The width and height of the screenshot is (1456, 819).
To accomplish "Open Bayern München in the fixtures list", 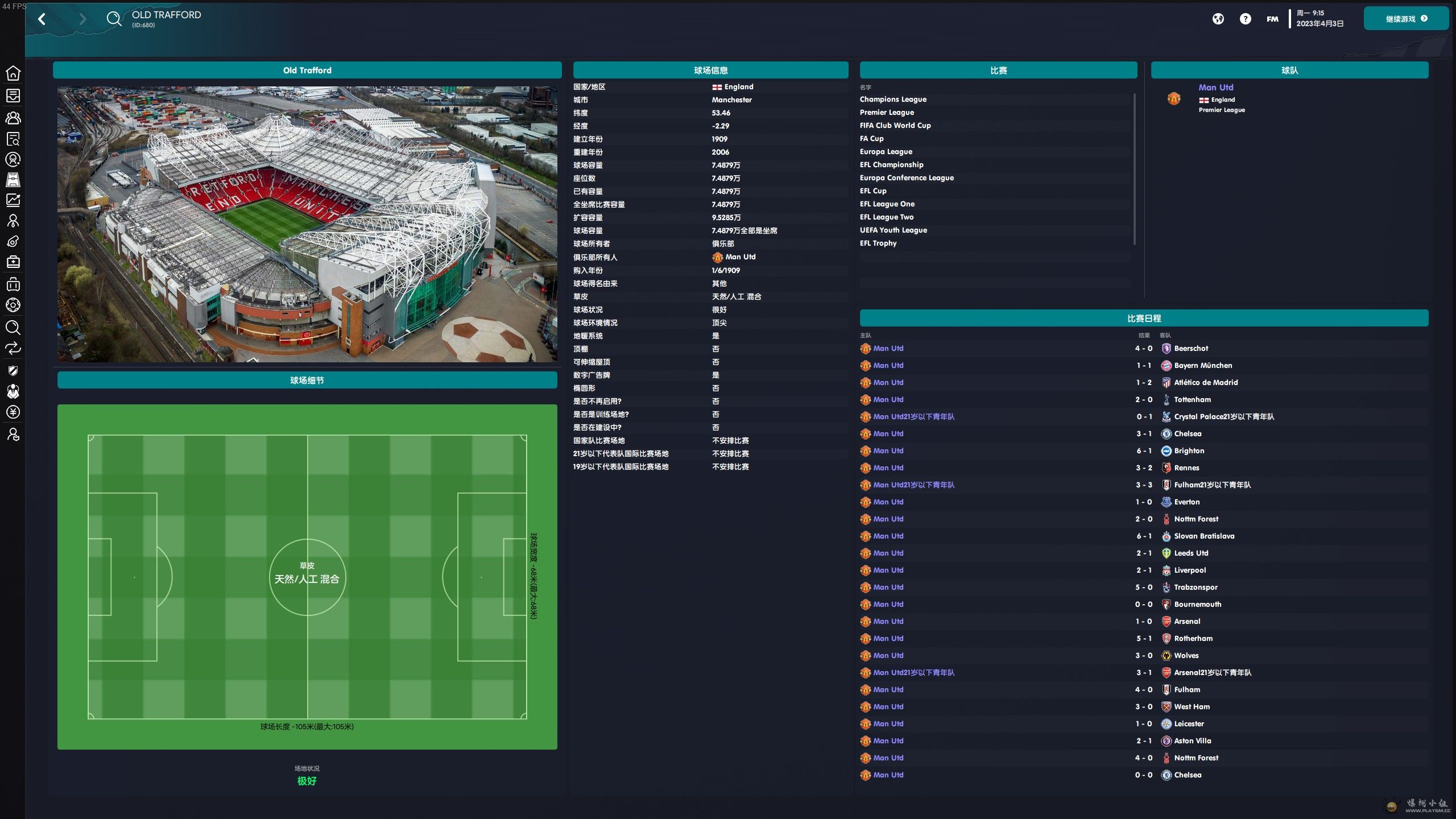I will click(x=1203, y=365).
